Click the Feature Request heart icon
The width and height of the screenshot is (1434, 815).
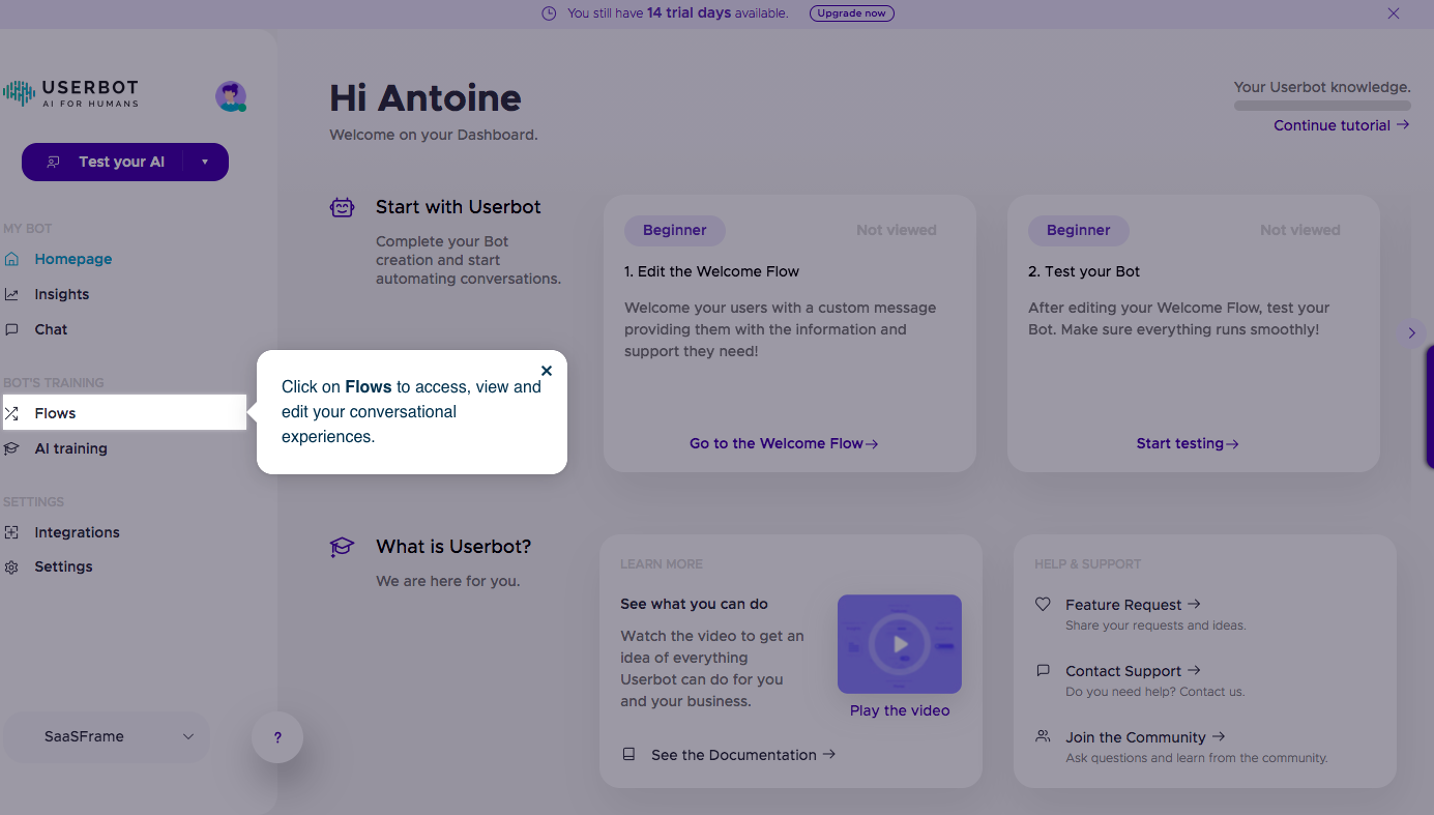coord(1043,604)
